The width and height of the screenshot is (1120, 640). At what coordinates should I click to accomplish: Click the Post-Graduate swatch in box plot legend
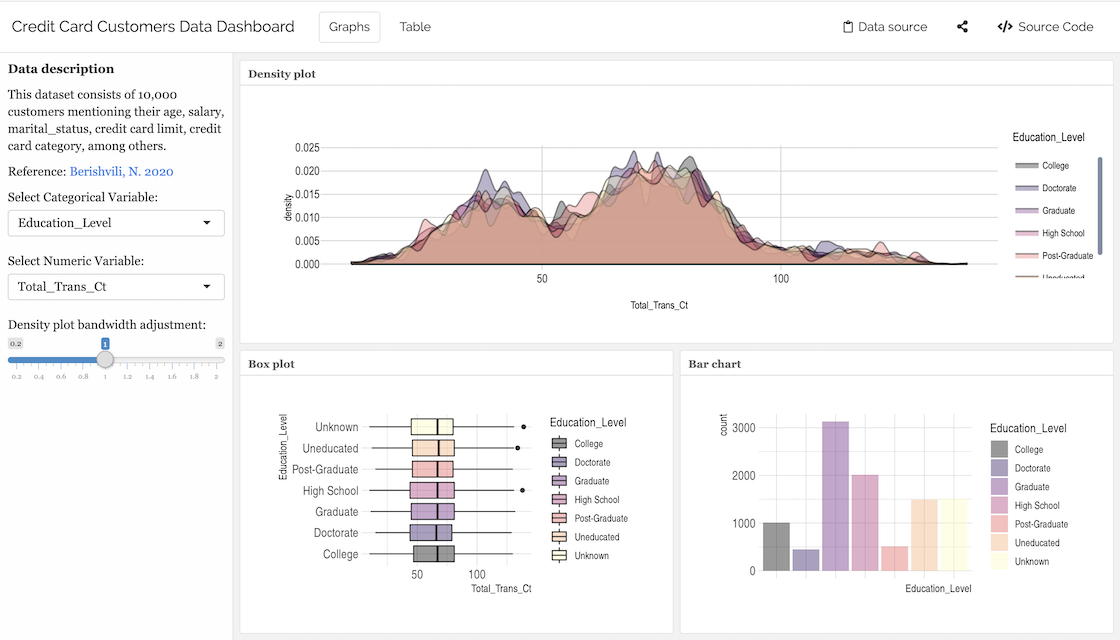[x=559, y=518]
